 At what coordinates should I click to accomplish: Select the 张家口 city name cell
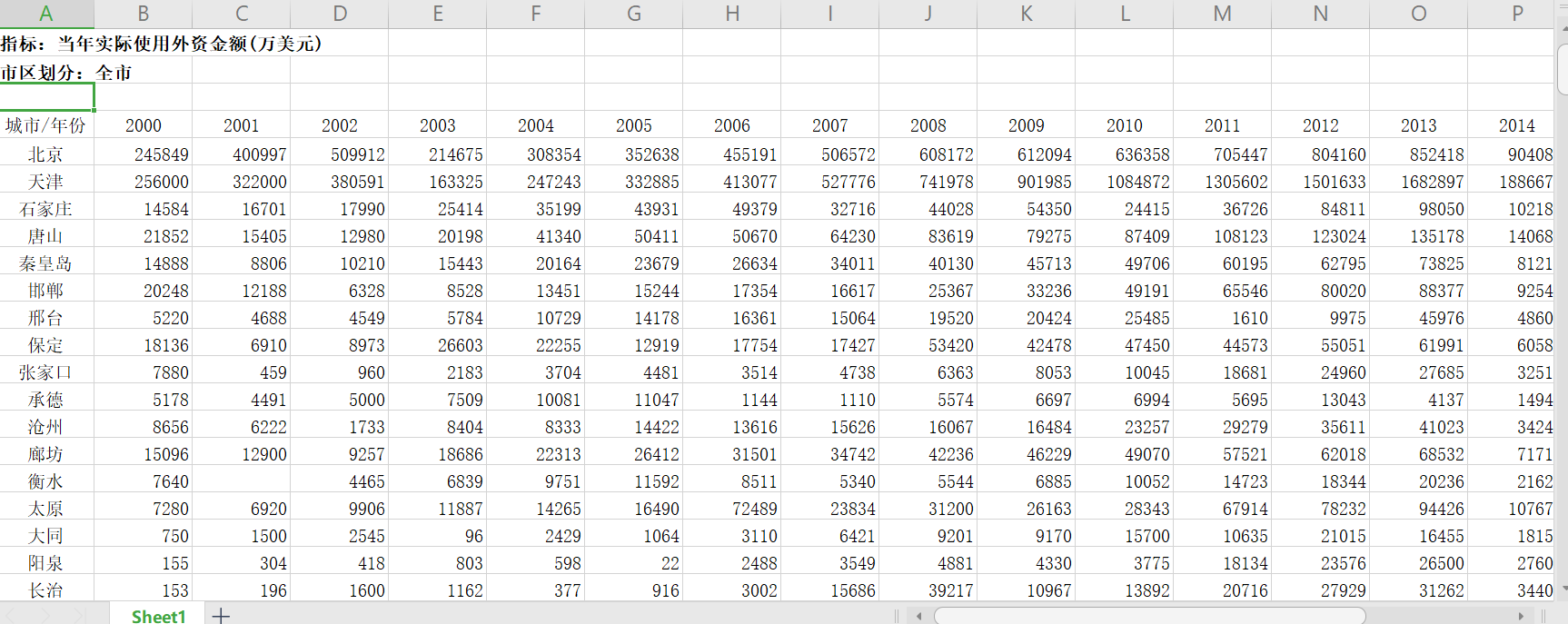[x=47, y=372]
